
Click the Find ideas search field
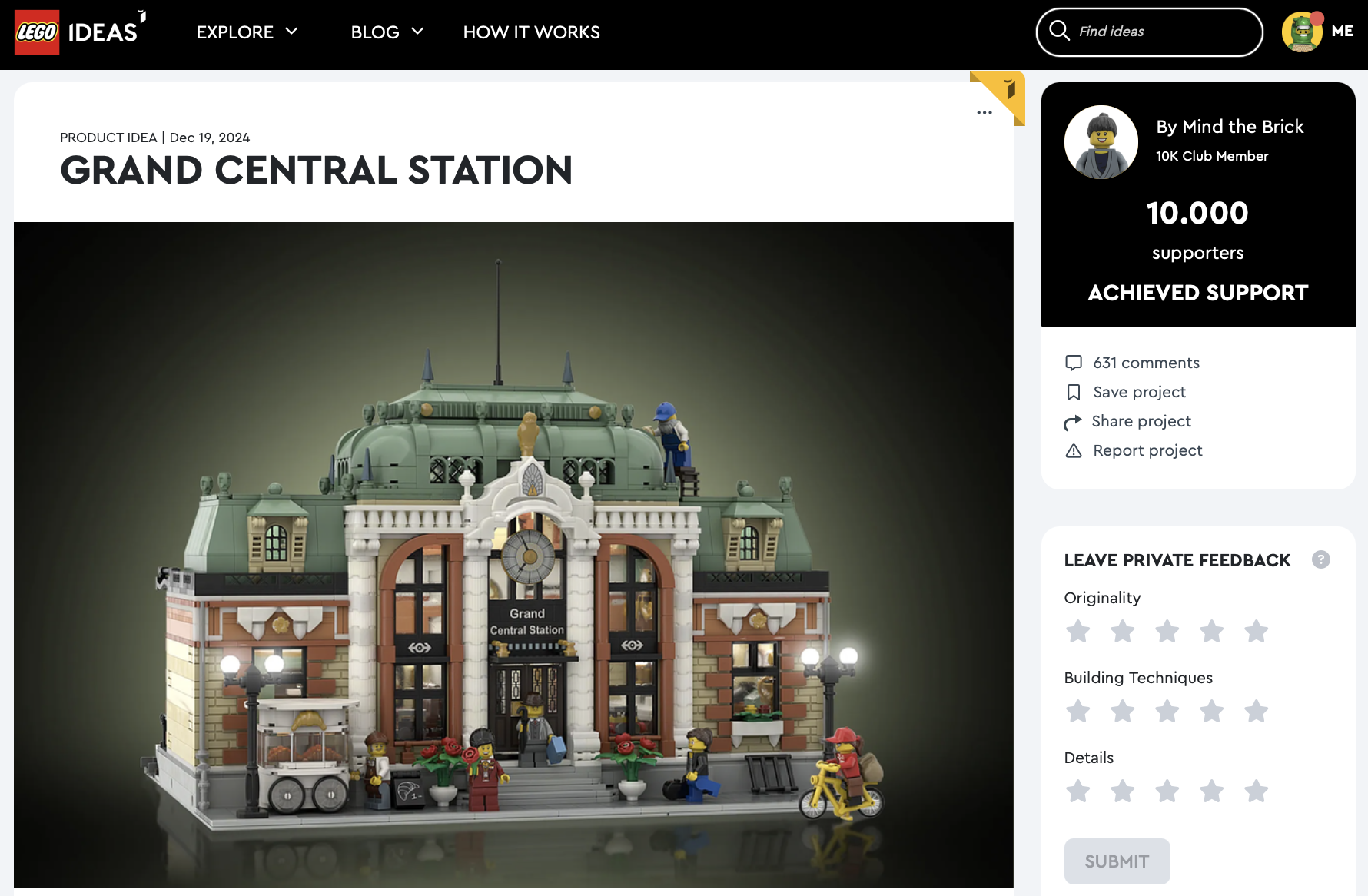[x=1149, y=32]
